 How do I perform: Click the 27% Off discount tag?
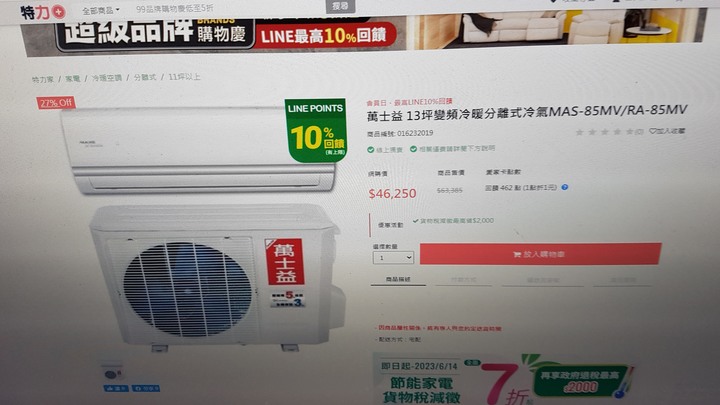[56, 103]
